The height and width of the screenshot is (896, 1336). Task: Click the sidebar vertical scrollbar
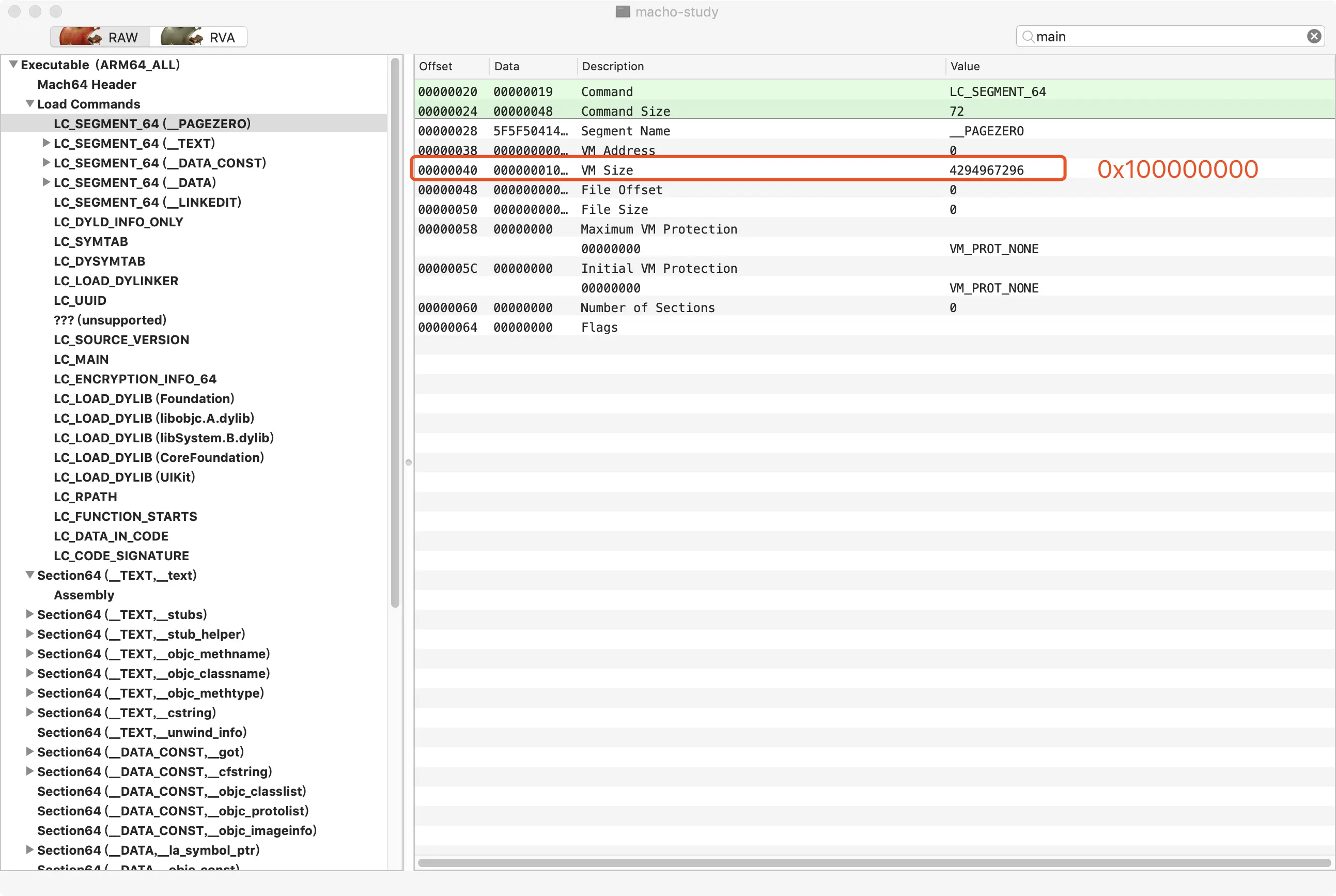(395, 331)
